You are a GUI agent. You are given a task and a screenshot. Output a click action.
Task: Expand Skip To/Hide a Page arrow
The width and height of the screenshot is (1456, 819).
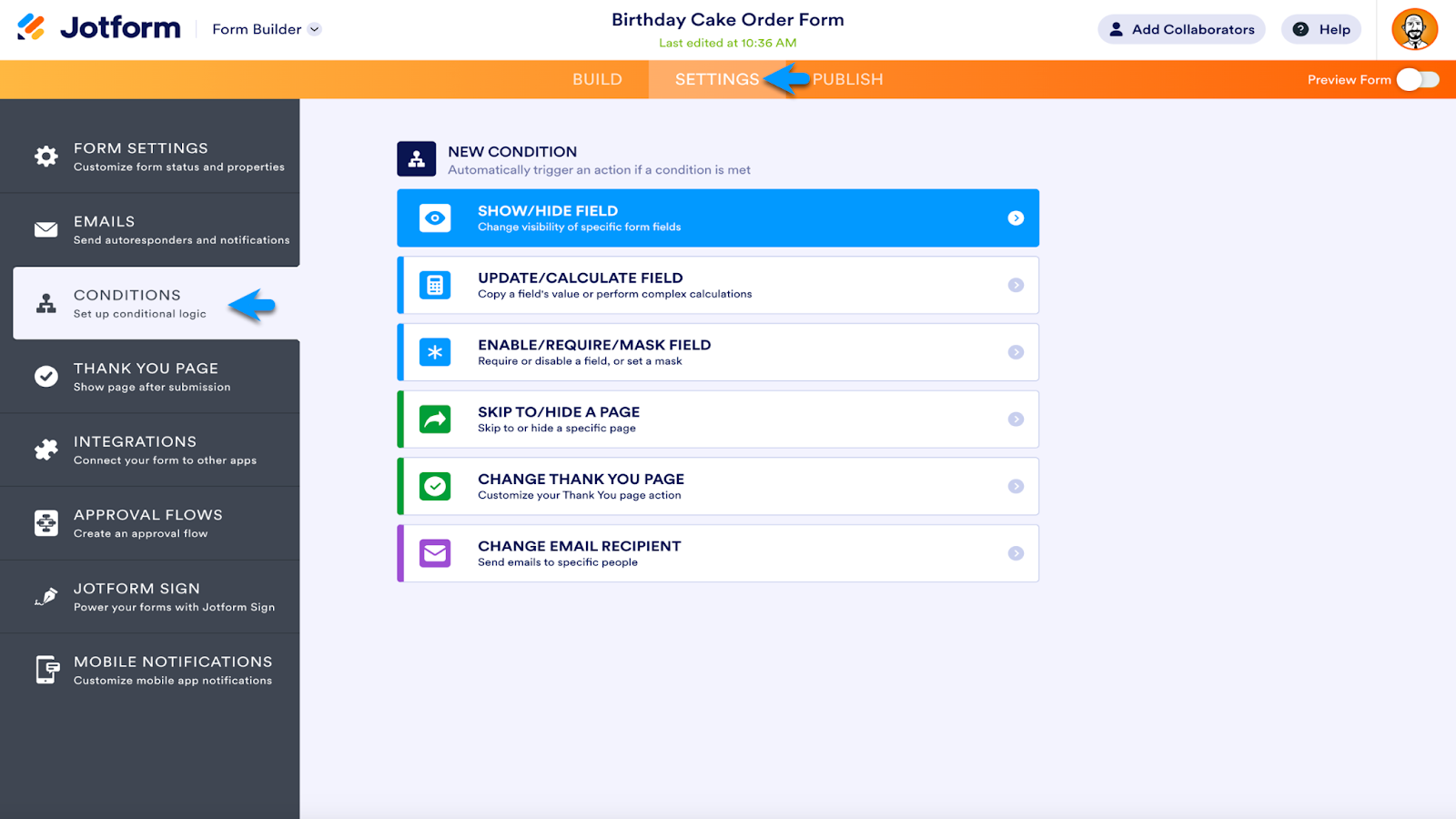1016,420
